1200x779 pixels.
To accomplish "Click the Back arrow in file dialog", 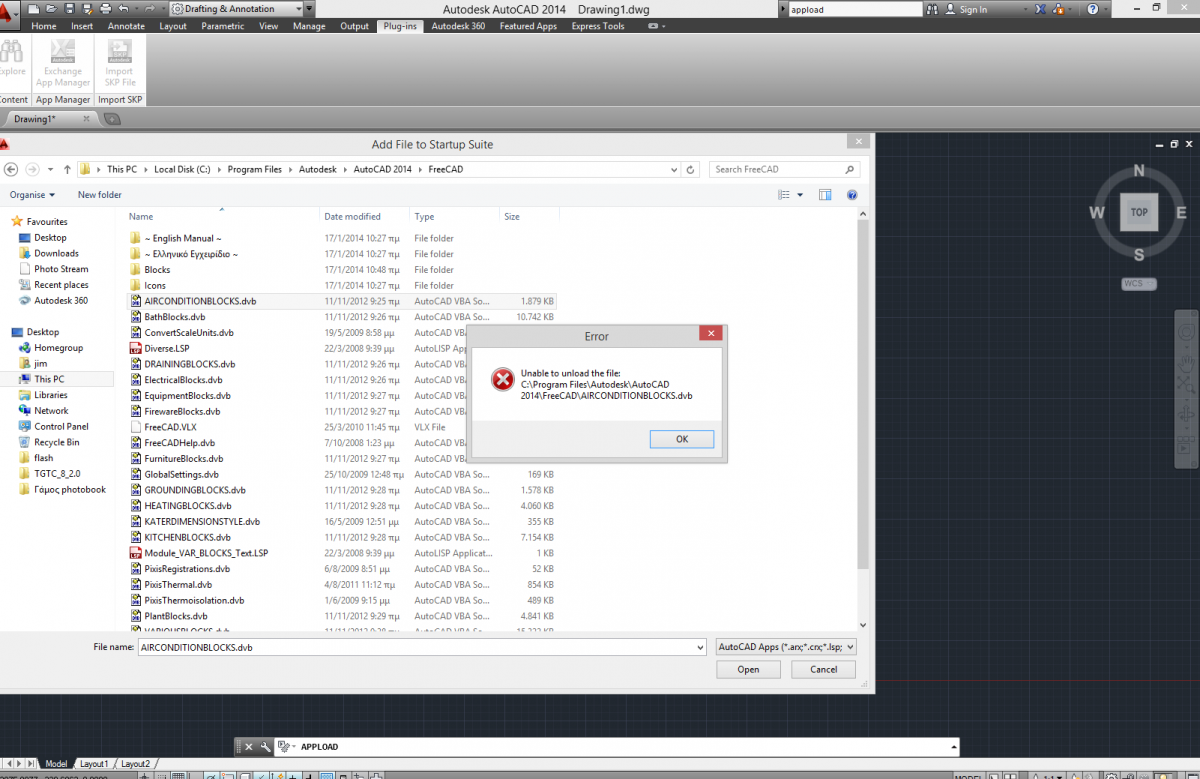I will click(10, 169).
